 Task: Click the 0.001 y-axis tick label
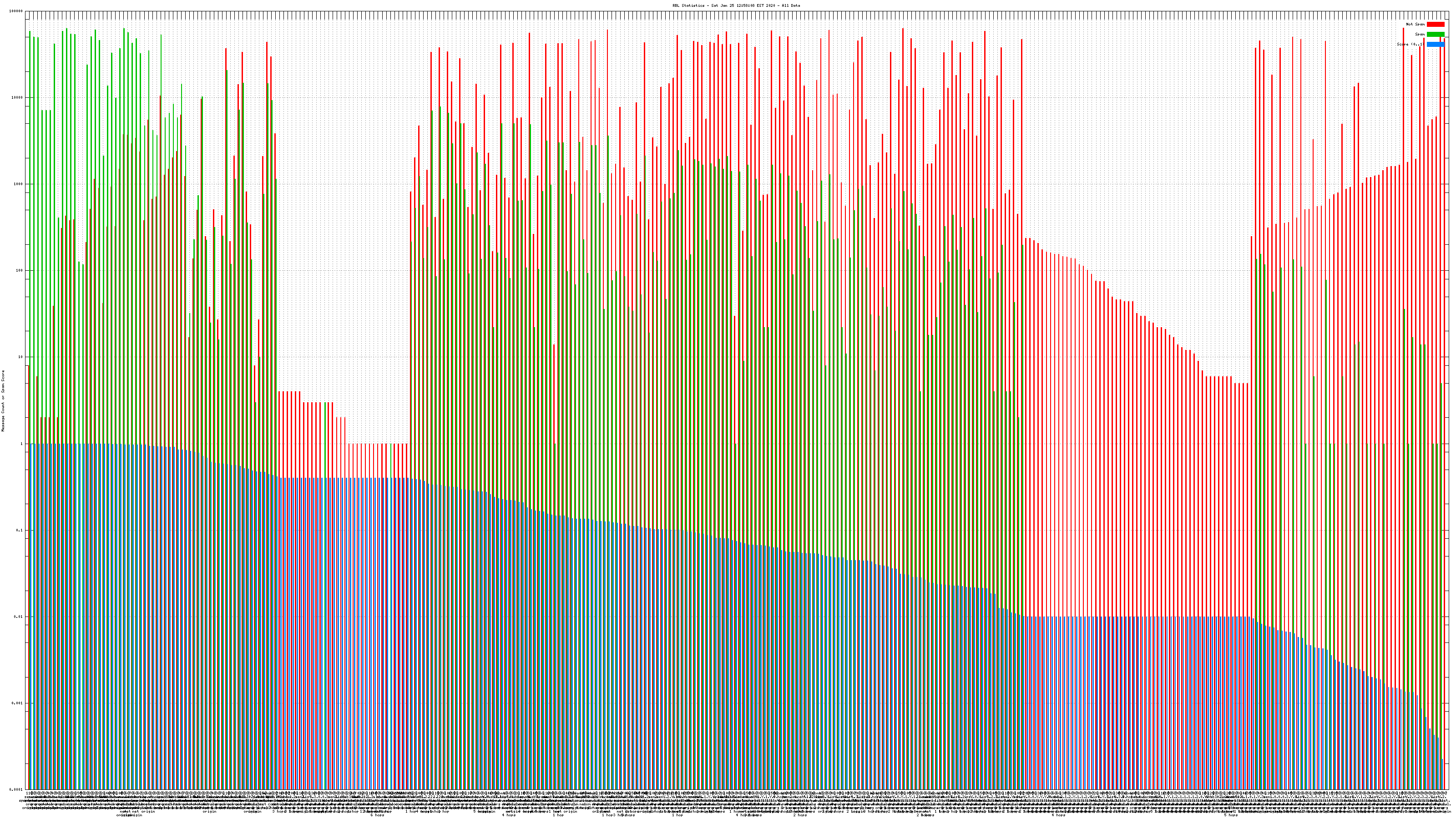[x=18, y=703]
